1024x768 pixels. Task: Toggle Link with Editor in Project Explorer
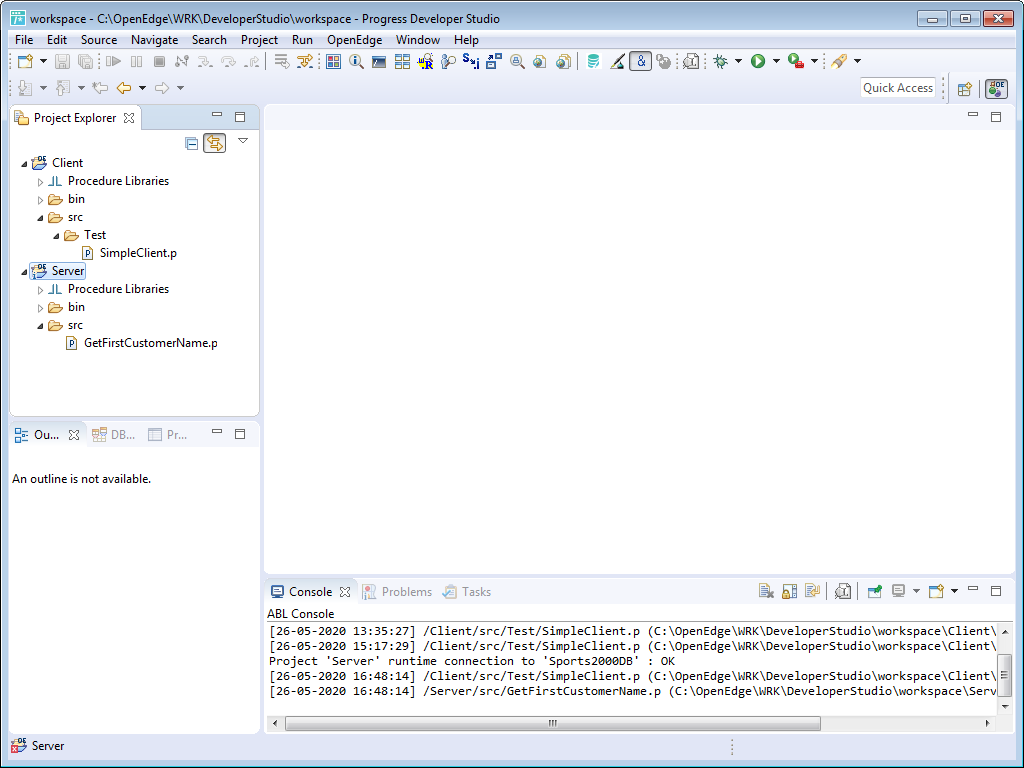(x=214, y=143)
